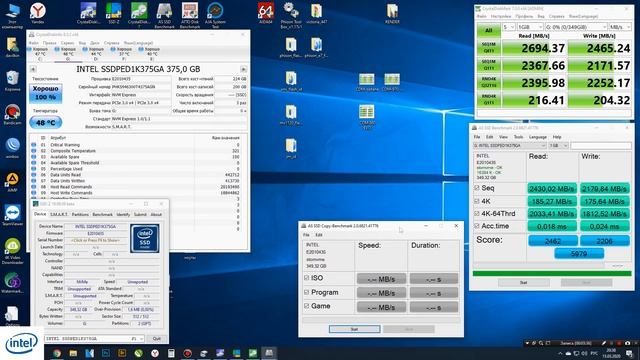
Task: Click Start in AS SSD Copy-Benchmark
Action: click(x=354, y=329)
